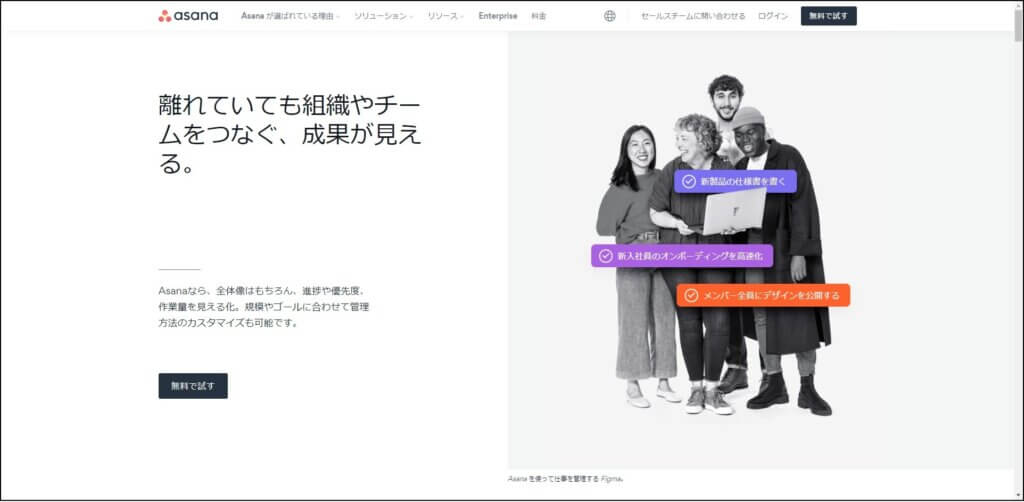The width and height of the screenshot is (1024, 502).
Task: Click the ログイン link
Action: tap(773, 16)
